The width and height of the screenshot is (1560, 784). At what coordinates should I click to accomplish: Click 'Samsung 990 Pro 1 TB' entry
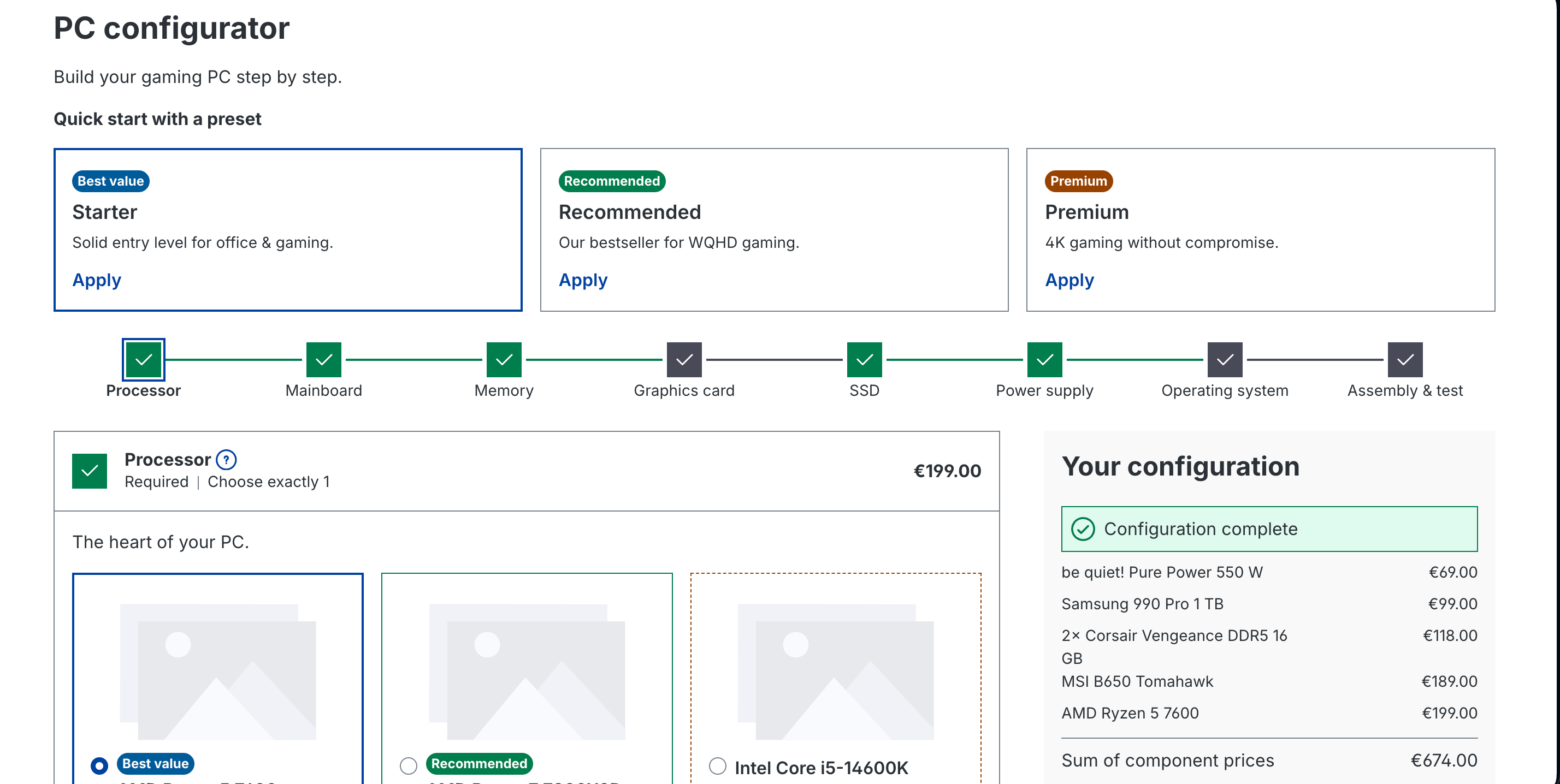coord(1269,604)
